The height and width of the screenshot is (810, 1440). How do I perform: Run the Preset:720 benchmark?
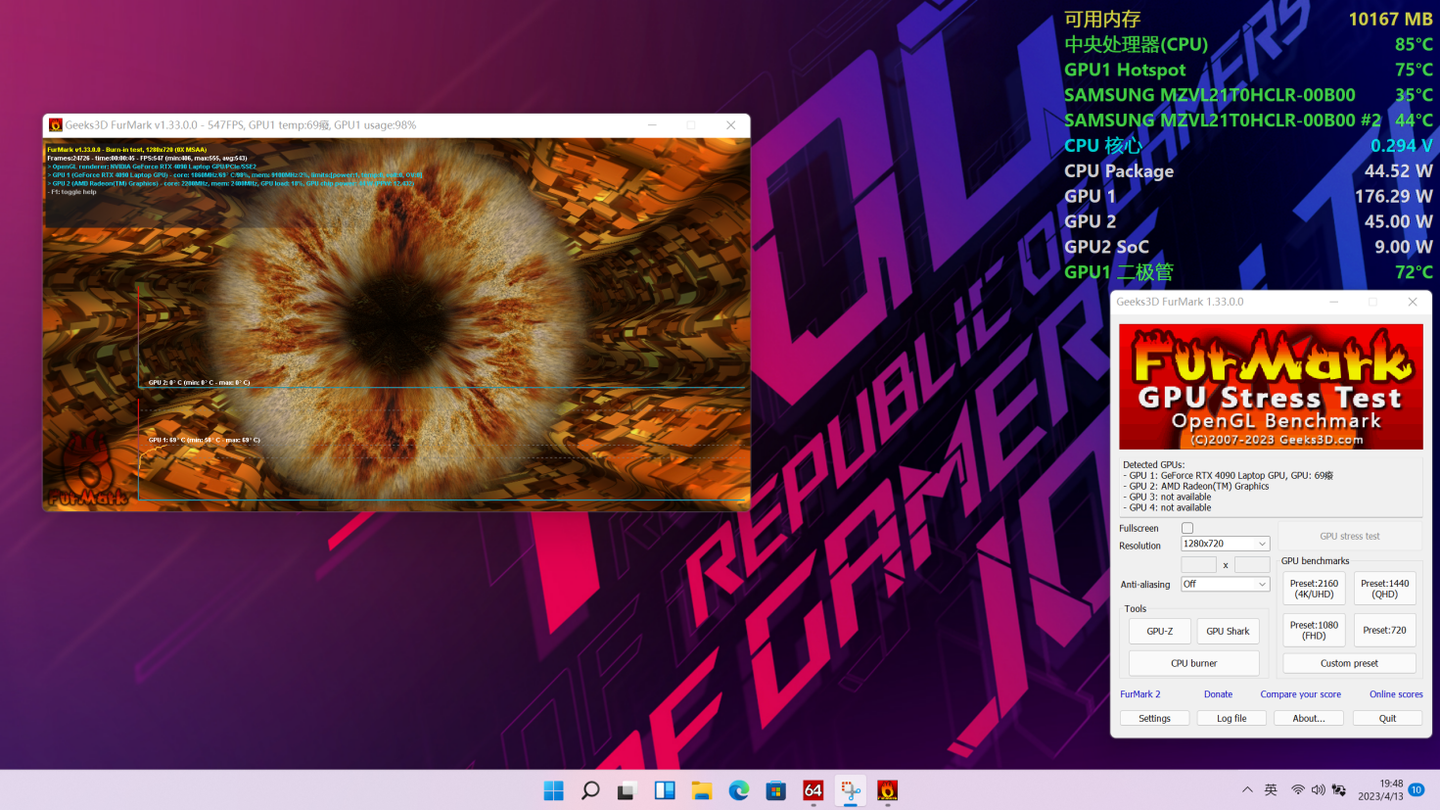(x=1385, y=630)
